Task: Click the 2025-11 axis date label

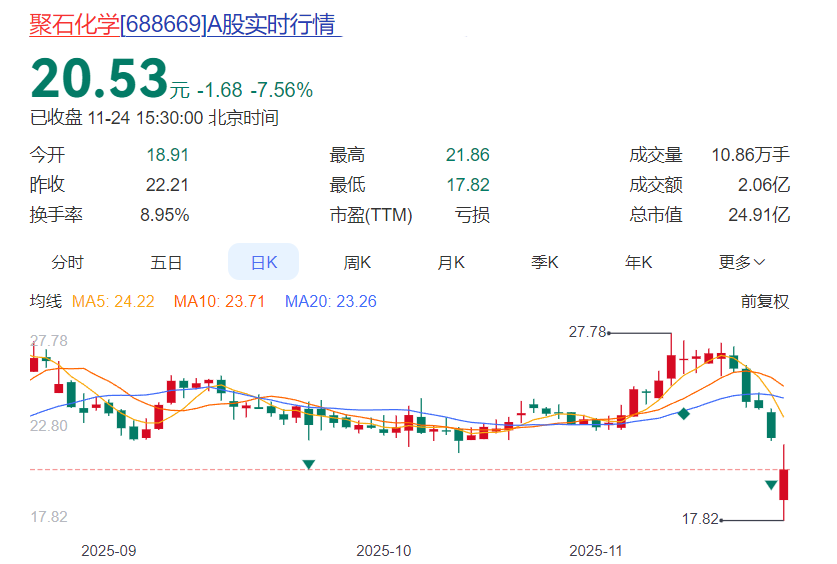Action: coord(596,551)
